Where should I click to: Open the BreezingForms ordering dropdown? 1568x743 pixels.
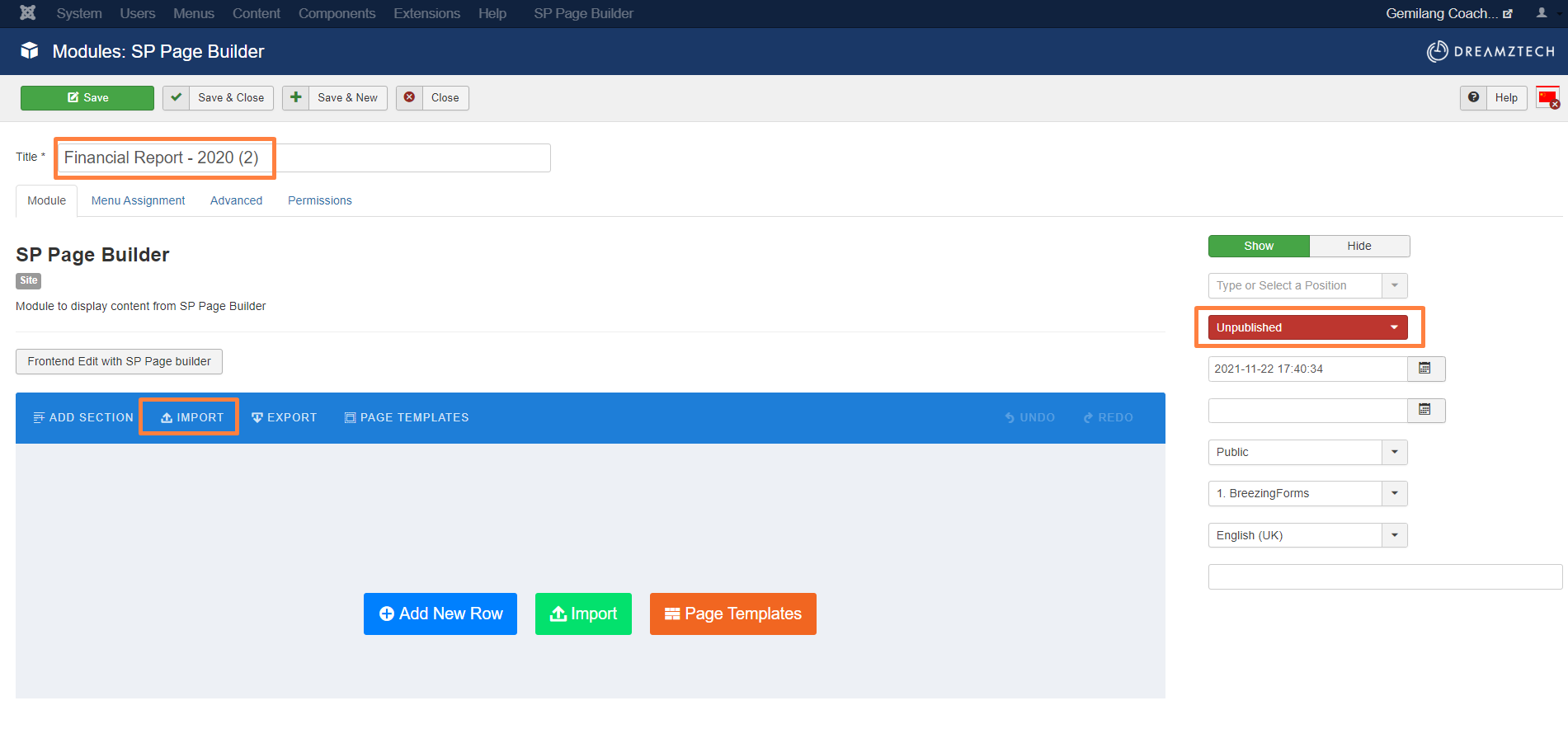(x=1307, y=493)
